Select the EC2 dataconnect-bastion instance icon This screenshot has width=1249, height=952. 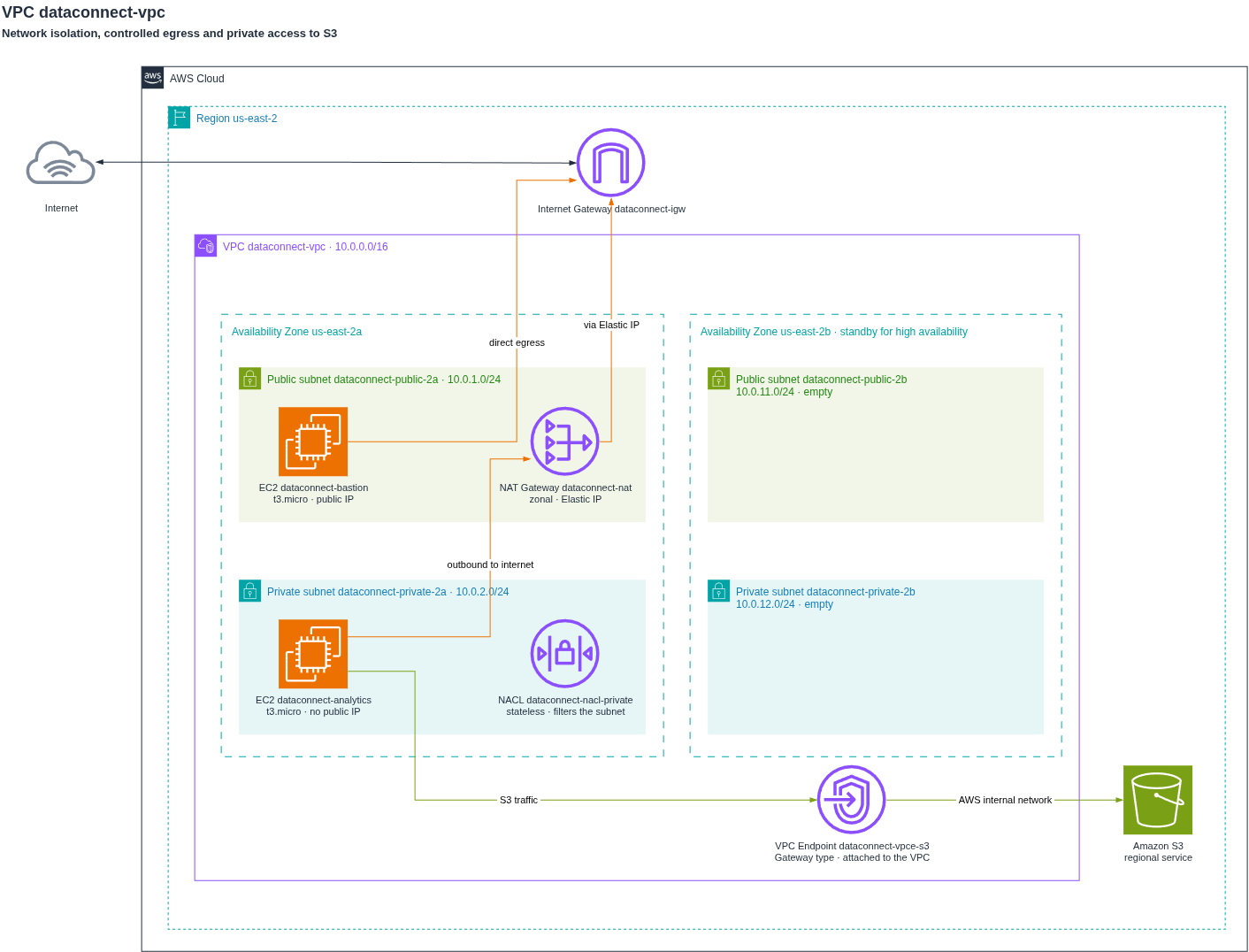pyautogui.click(x=313, y=441)
